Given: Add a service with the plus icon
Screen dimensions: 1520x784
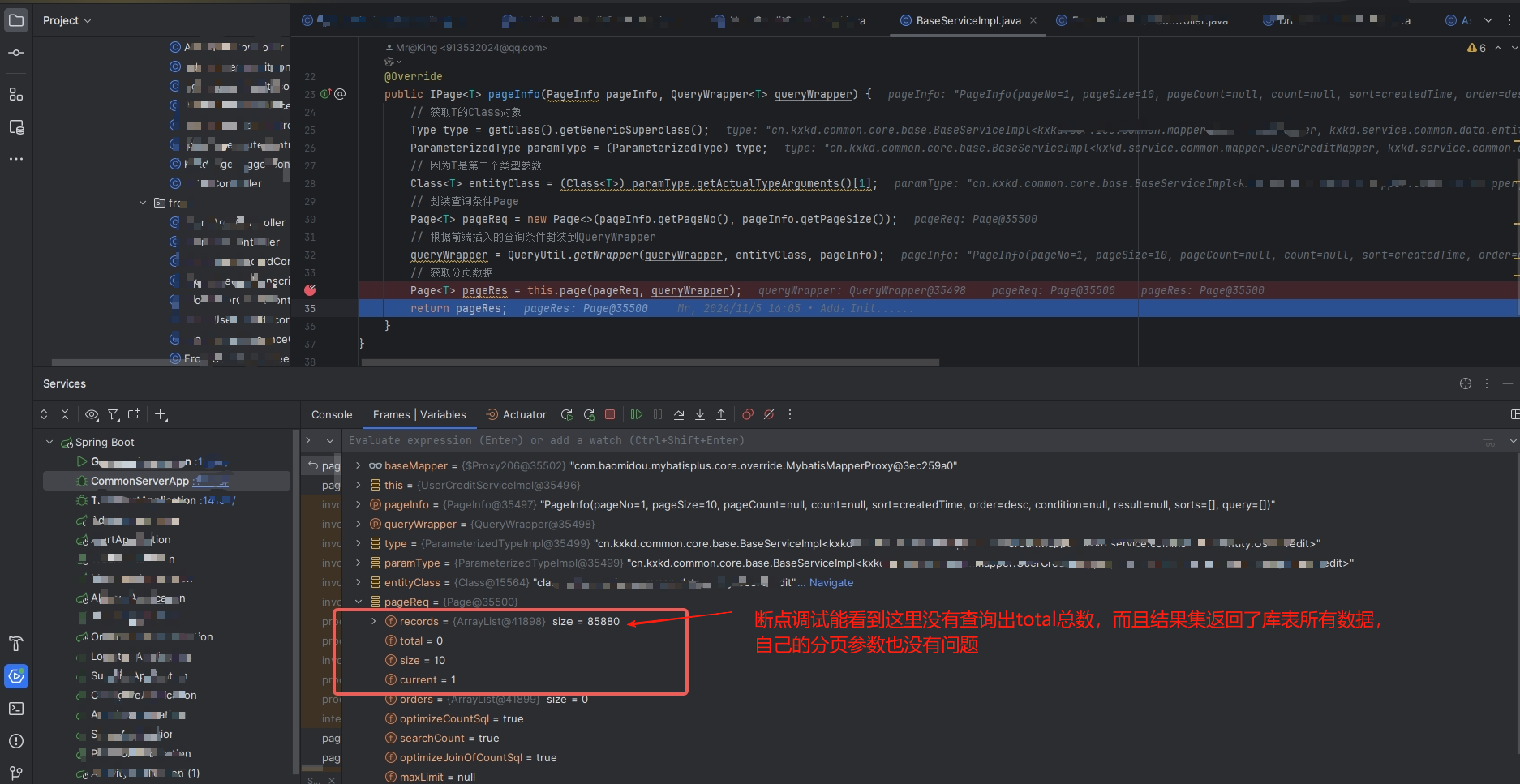Looking at the screenshot, I should pos(161,414).
